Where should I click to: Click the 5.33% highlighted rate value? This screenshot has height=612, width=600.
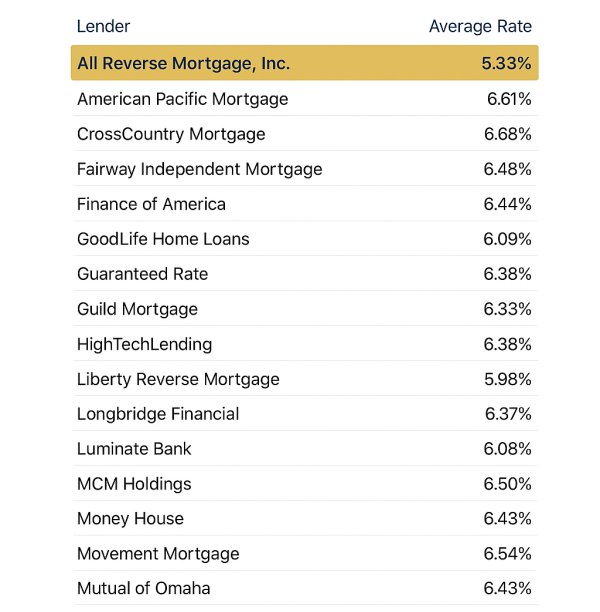click(x=506, y=63)
